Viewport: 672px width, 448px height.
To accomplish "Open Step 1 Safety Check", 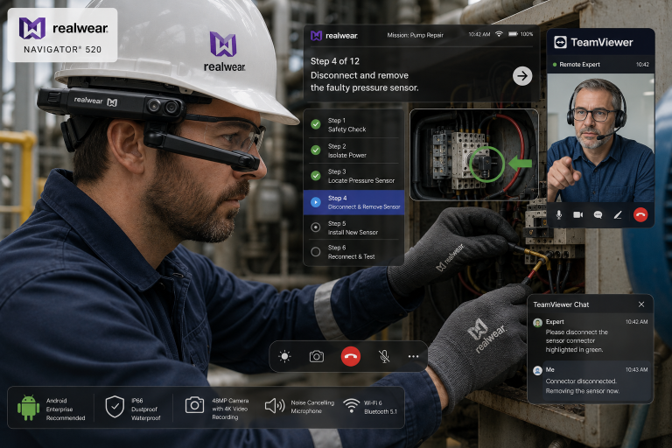I will (x=354, y=125).
